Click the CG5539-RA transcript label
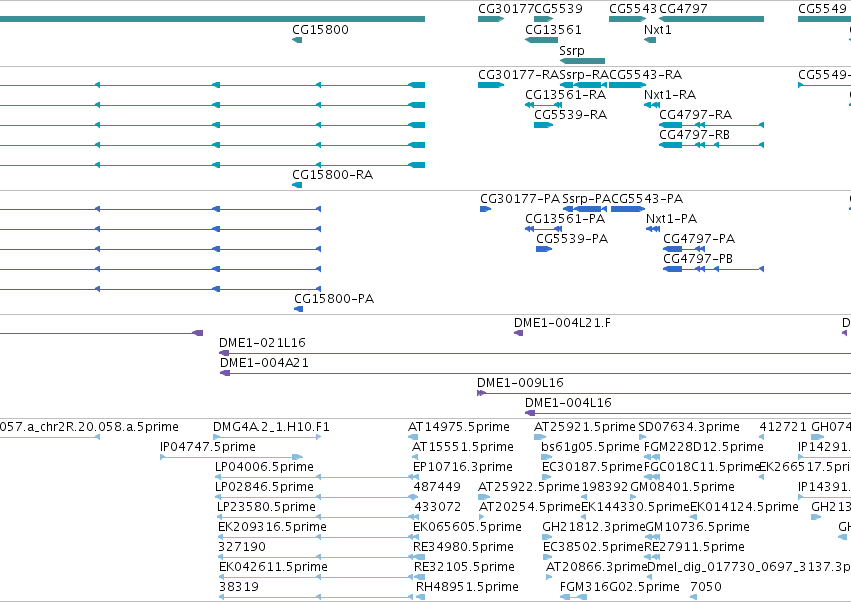The height and width of the screenshot is (602, 851). (x=570, y=115)
